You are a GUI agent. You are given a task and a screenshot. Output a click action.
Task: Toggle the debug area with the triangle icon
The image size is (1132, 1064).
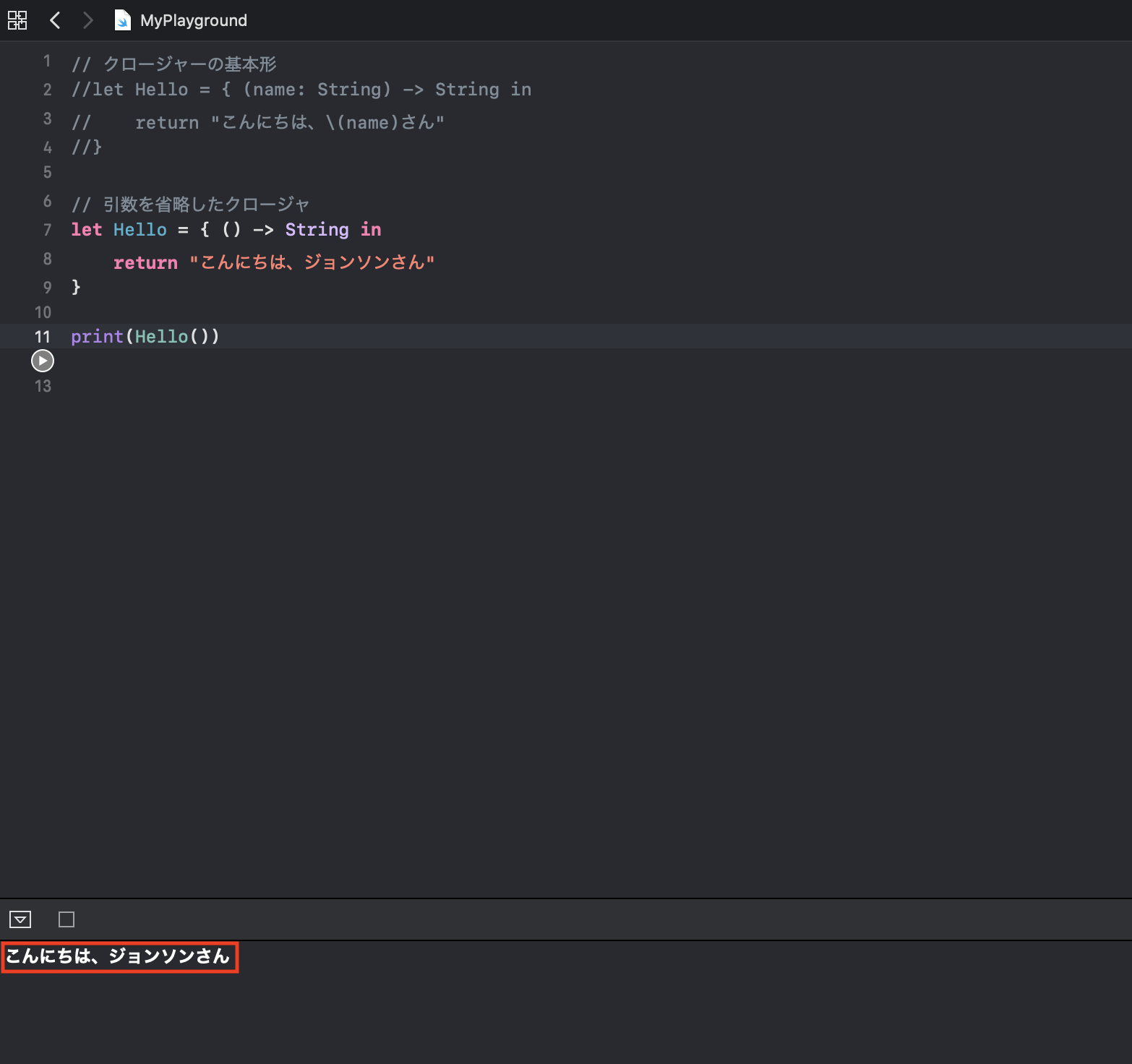pos(20,919)
